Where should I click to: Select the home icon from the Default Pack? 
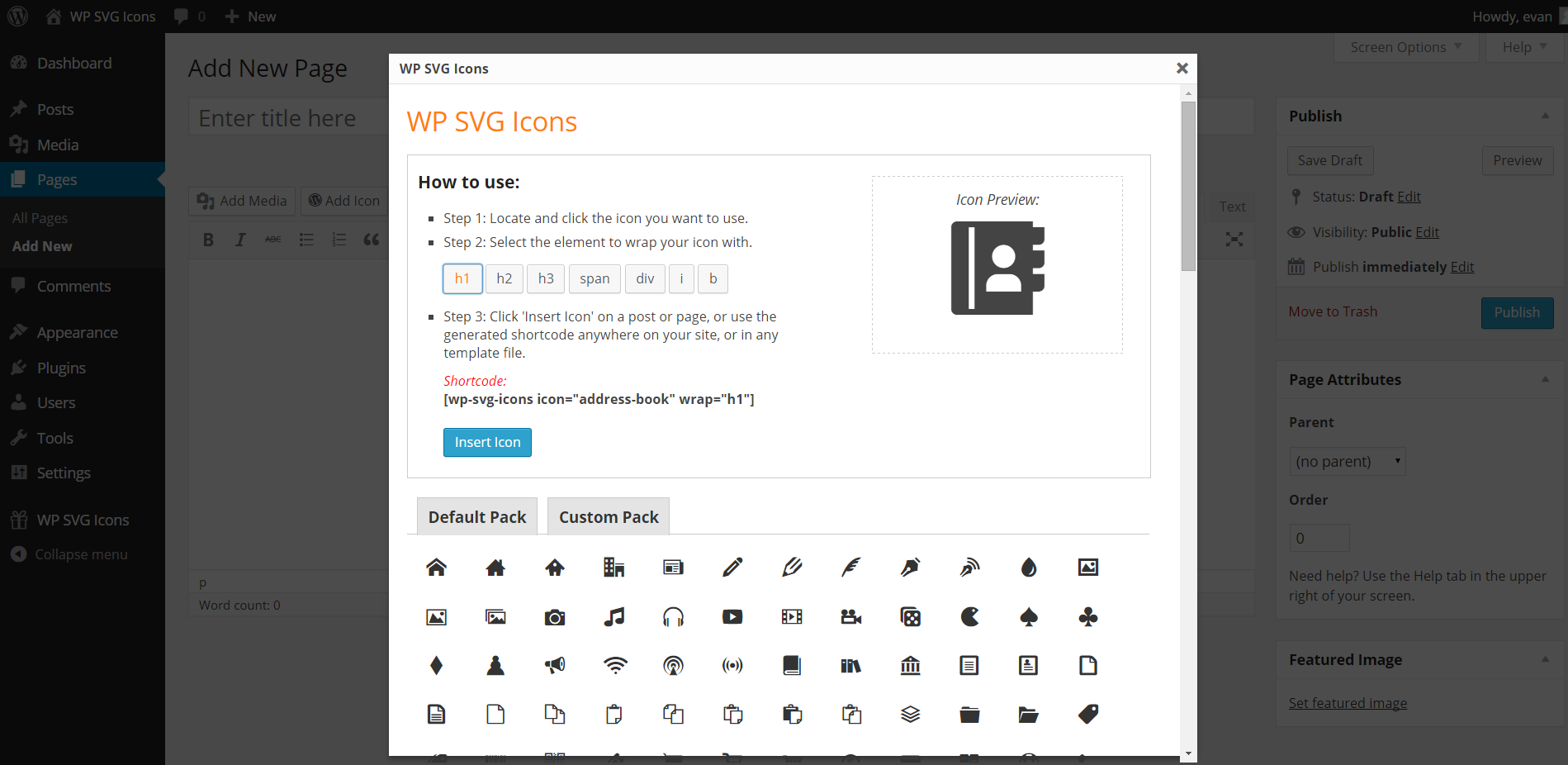coord(436,568)
